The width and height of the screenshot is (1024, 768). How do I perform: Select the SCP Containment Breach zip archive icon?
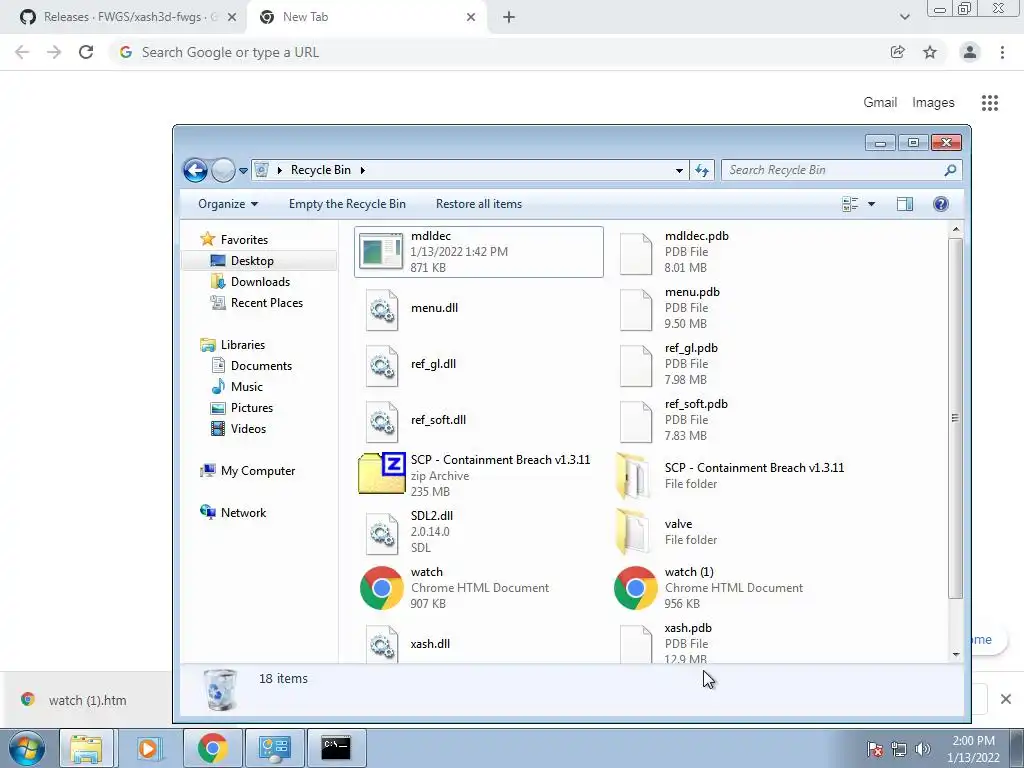(382, 473)
